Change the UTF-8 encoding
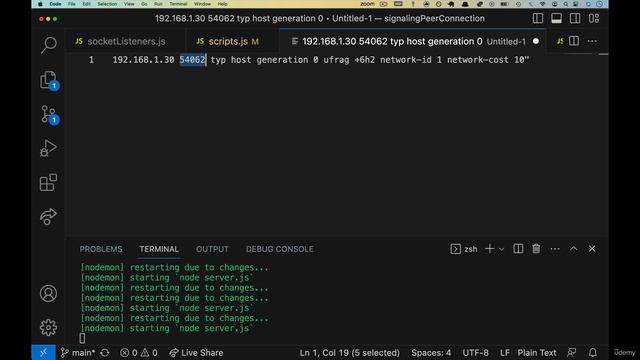 [x=476, y=353]
